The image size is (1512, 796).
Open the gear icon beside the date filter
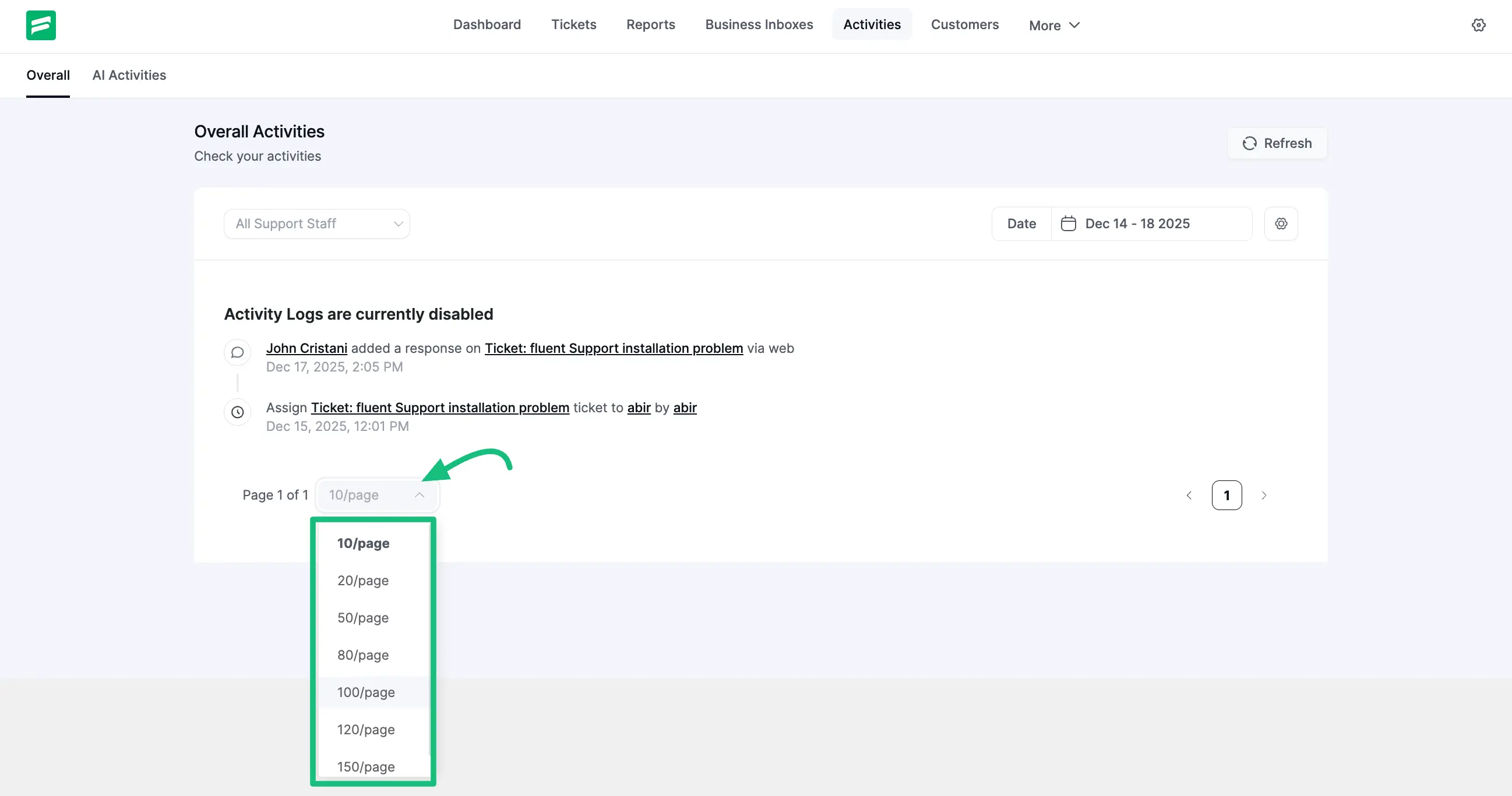pos(1281,224)
